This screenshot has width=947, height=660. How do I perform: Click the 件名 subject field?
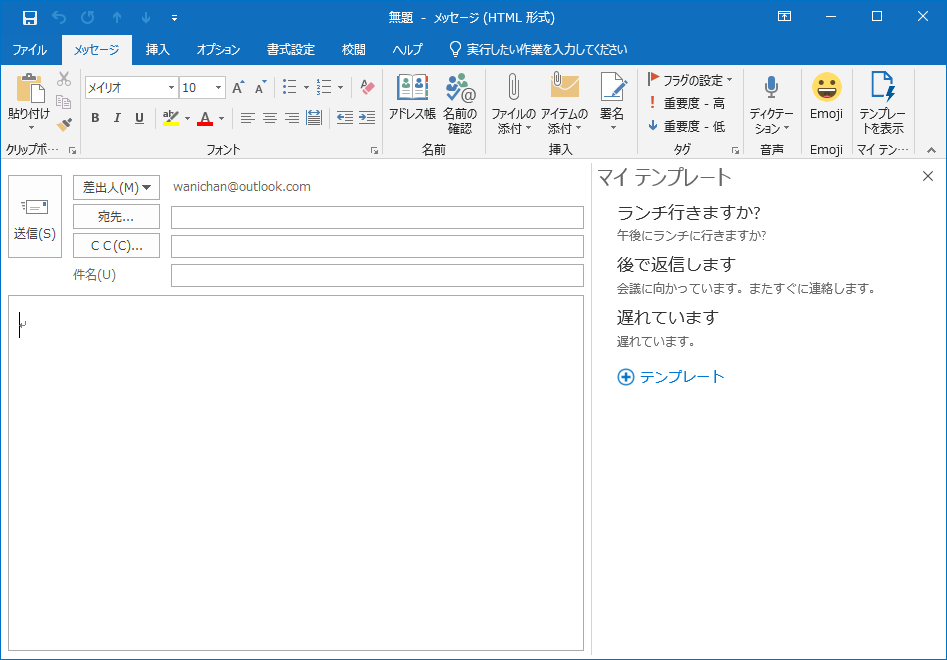coord(377,275)
